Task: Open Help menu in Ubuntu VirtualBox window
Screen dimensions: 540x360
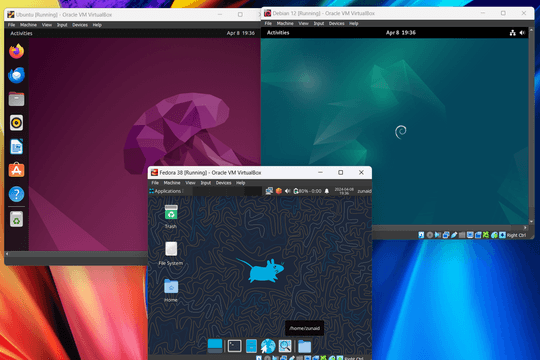Action: tap(97, 25)
